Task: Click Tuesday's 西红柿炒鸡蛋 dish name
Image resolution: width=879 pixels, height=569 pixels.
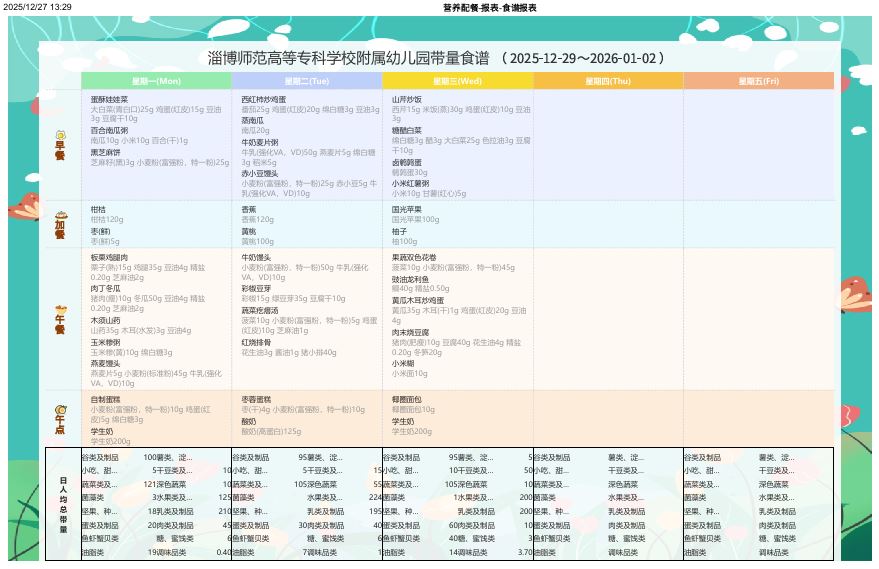Action: [x=263, y=100]
